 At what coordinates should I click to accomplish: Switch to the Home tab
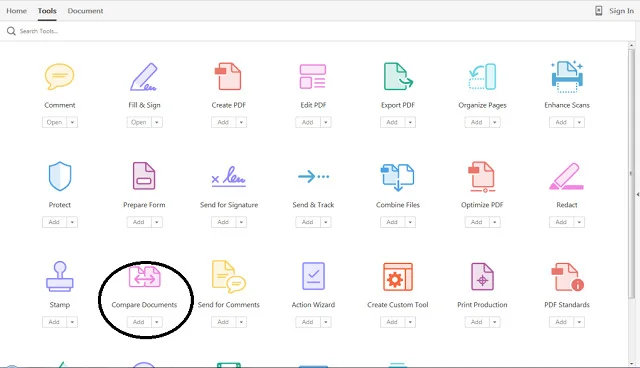pyautogui.click(x=16, y=11)
